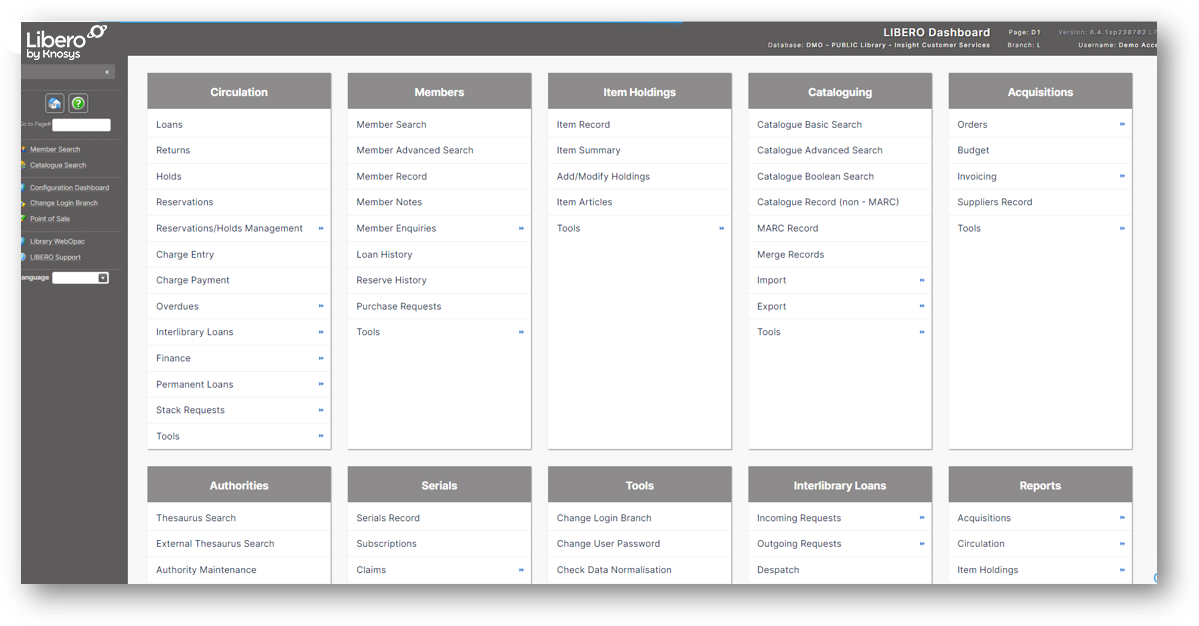Open the Loans page in Circulation
1199x626 pixels.
[167, 124]
